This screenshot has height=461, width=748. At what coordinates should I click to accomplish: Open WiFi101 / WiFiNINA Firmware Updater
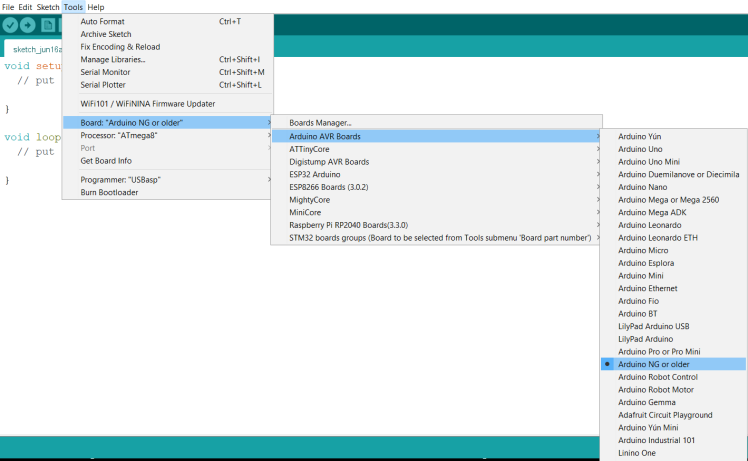[168, 104]
